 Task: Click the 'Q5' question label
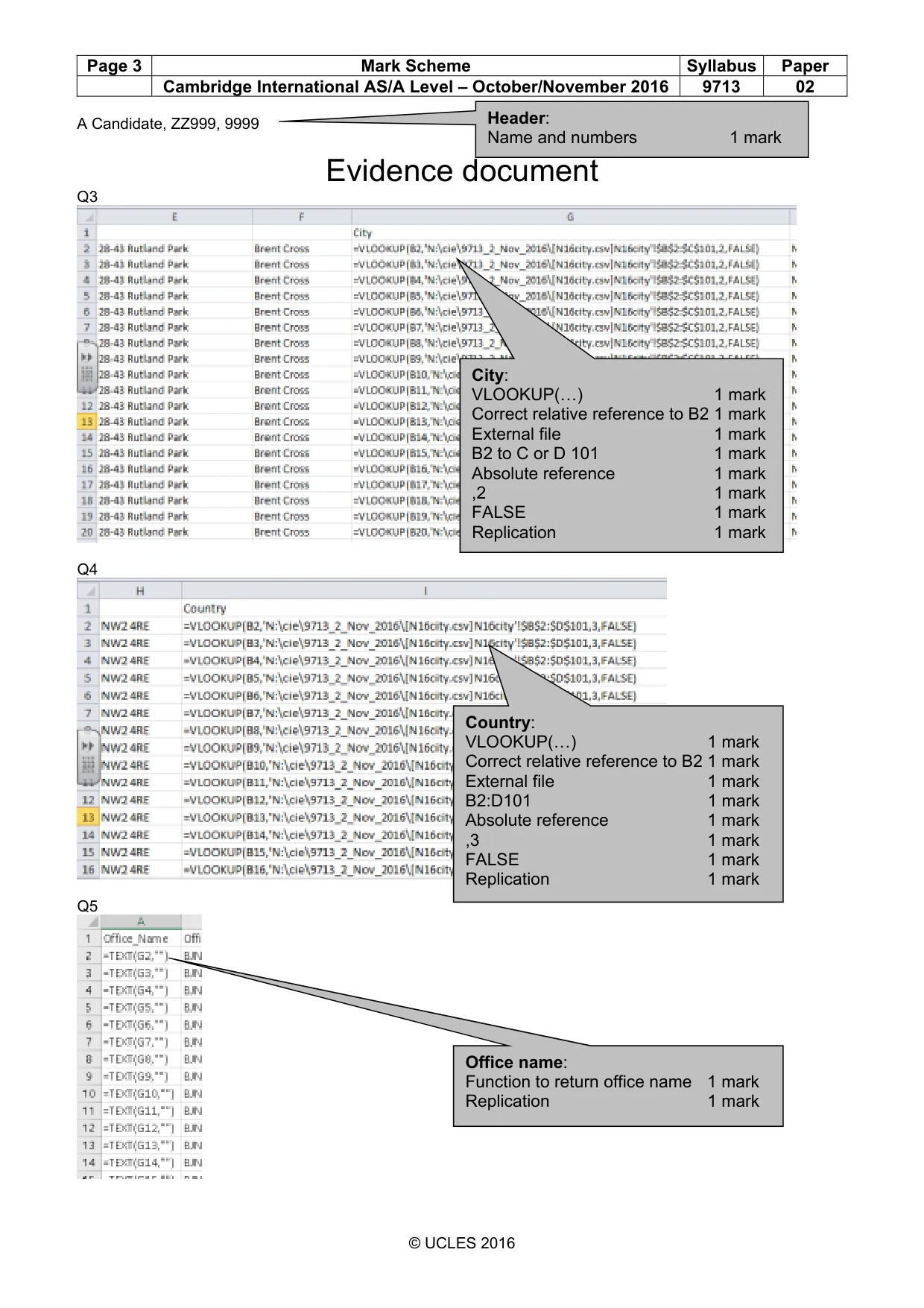(x=87, y=906)
